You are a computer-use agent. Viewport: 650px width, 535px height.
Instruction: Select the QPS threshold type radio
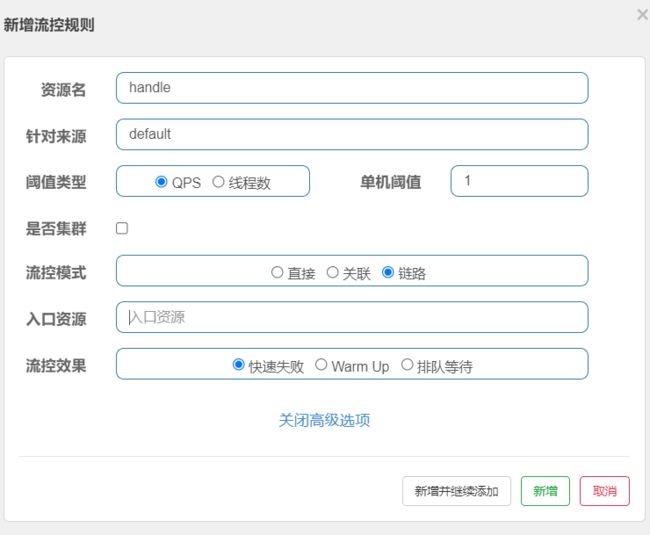tap(161, 182)
